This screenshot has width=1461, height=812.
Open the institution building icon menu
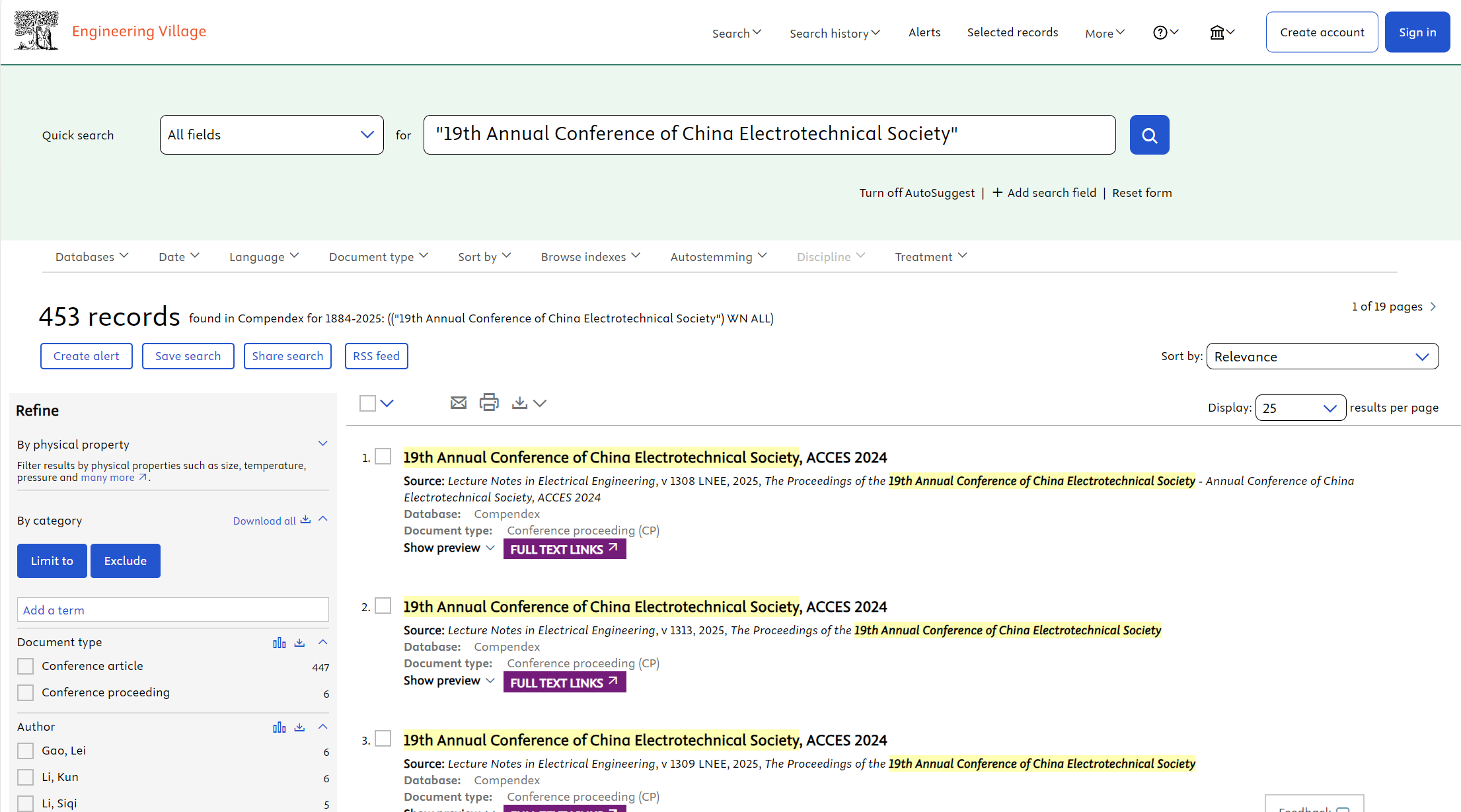1217,32
